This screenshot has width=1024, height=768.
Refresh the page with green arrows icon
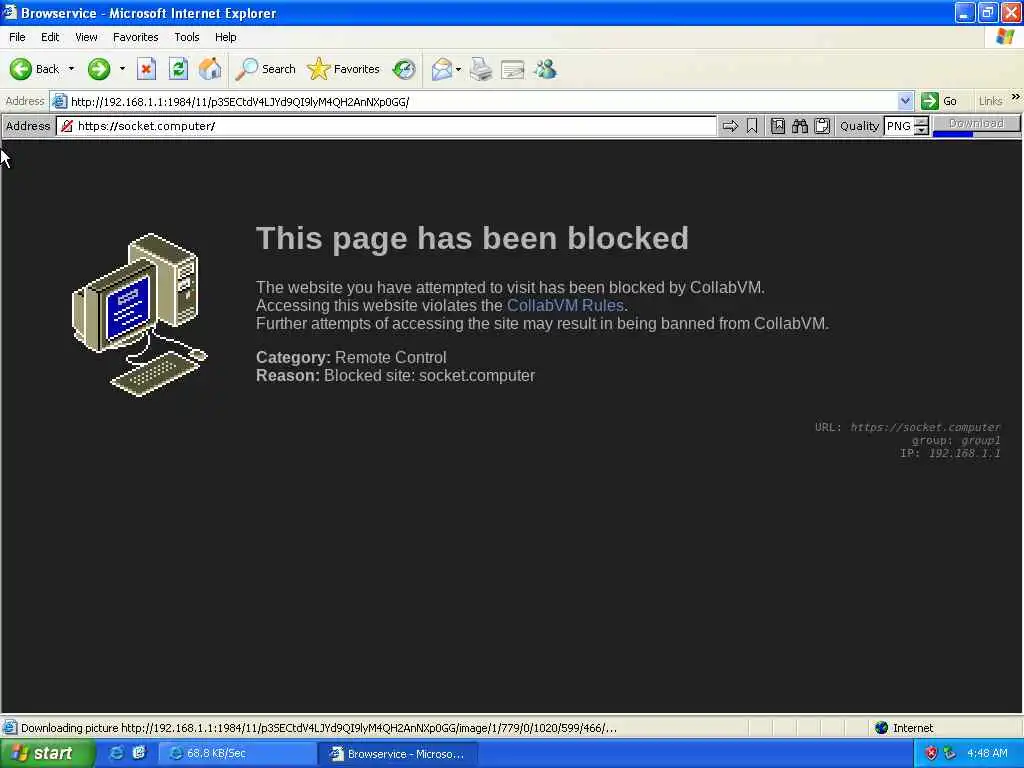178,69
